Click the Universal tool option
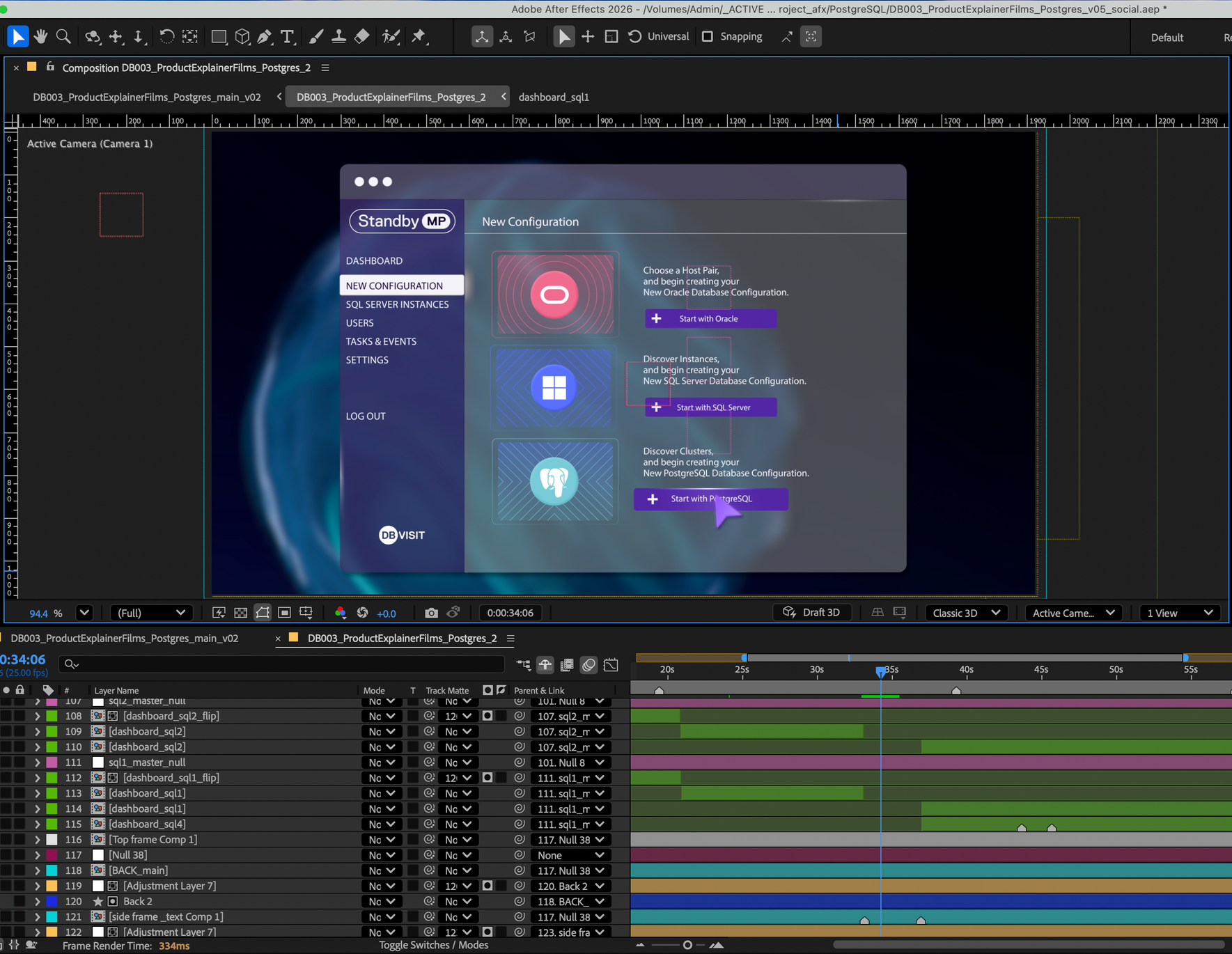This screenshot has height=954, width=1232. [x=668, y=36]
